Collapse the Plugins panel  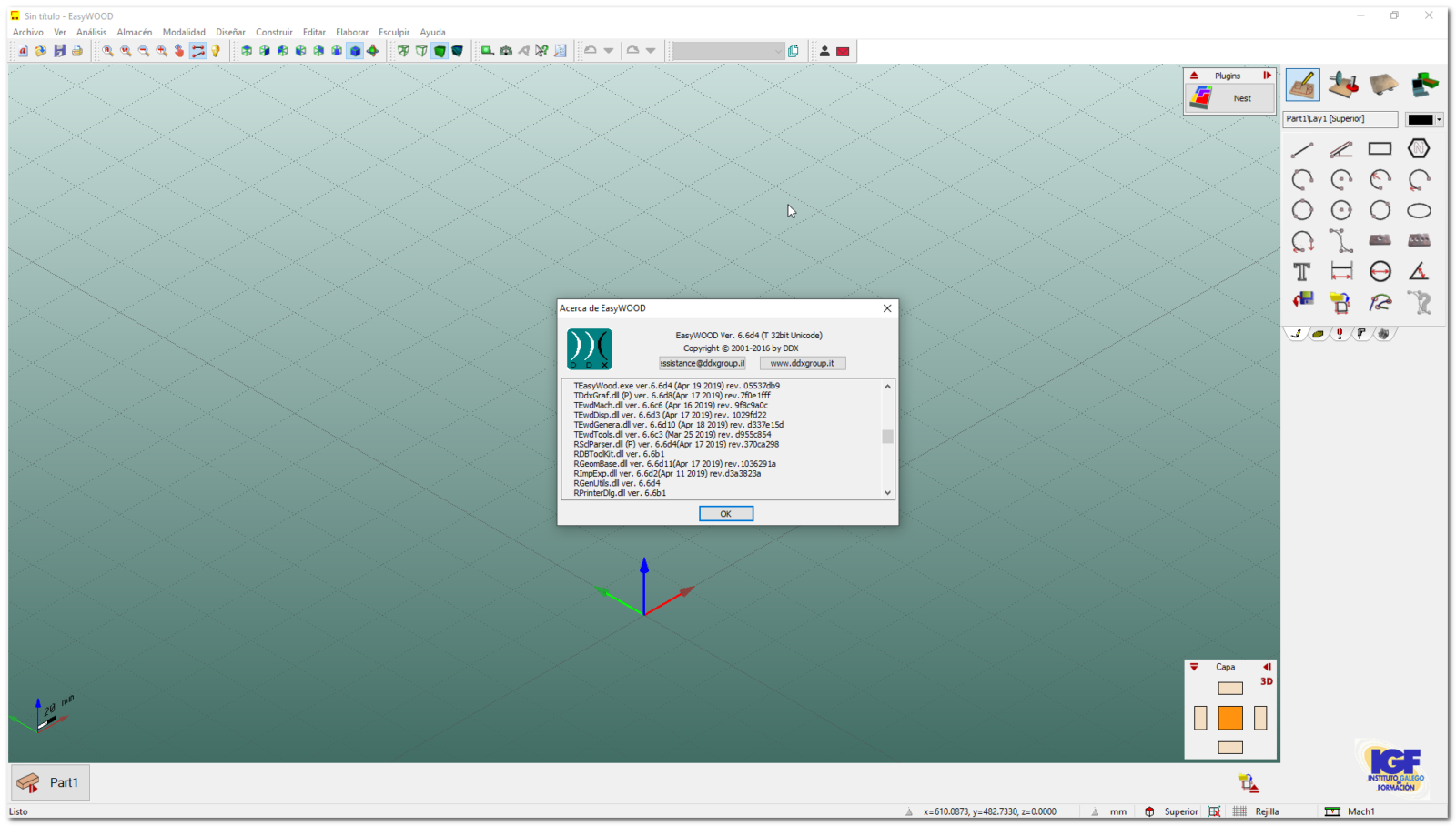point(1194,76)
